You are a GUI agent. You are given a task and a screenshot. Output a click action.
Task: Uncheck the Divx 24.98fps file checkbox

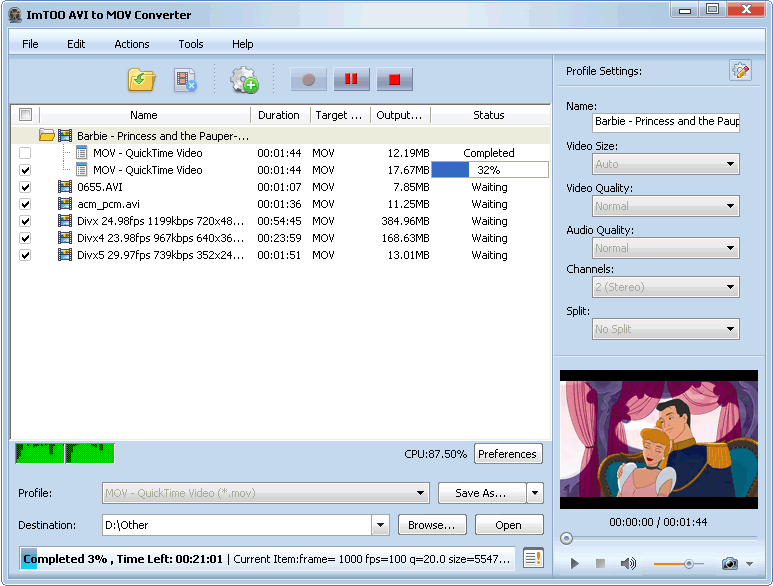pos(25,221)
